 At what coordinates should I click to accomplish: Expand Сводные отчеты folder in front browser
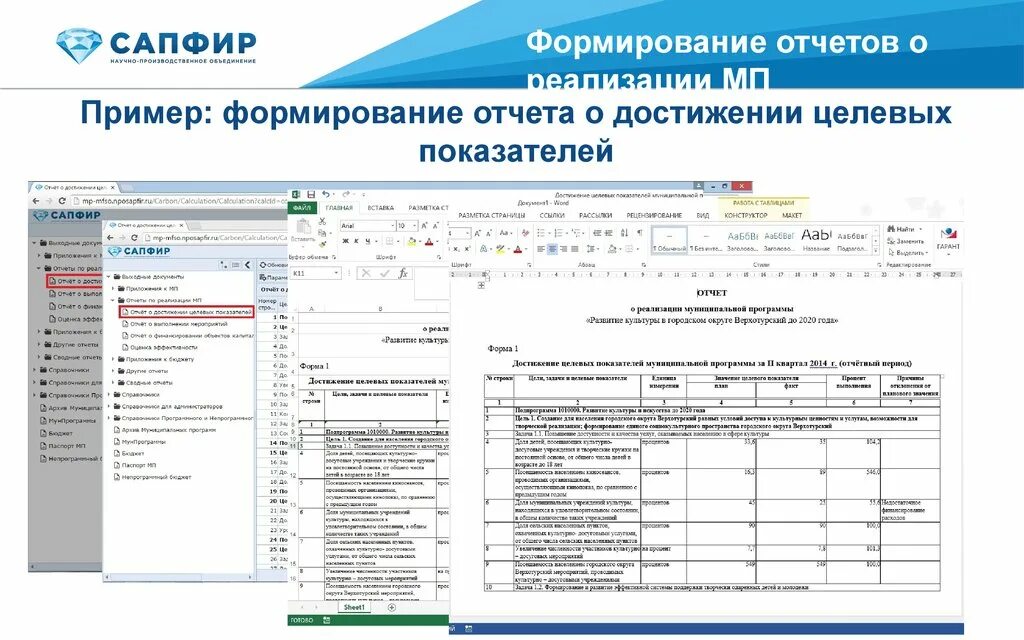click(113, 383)
